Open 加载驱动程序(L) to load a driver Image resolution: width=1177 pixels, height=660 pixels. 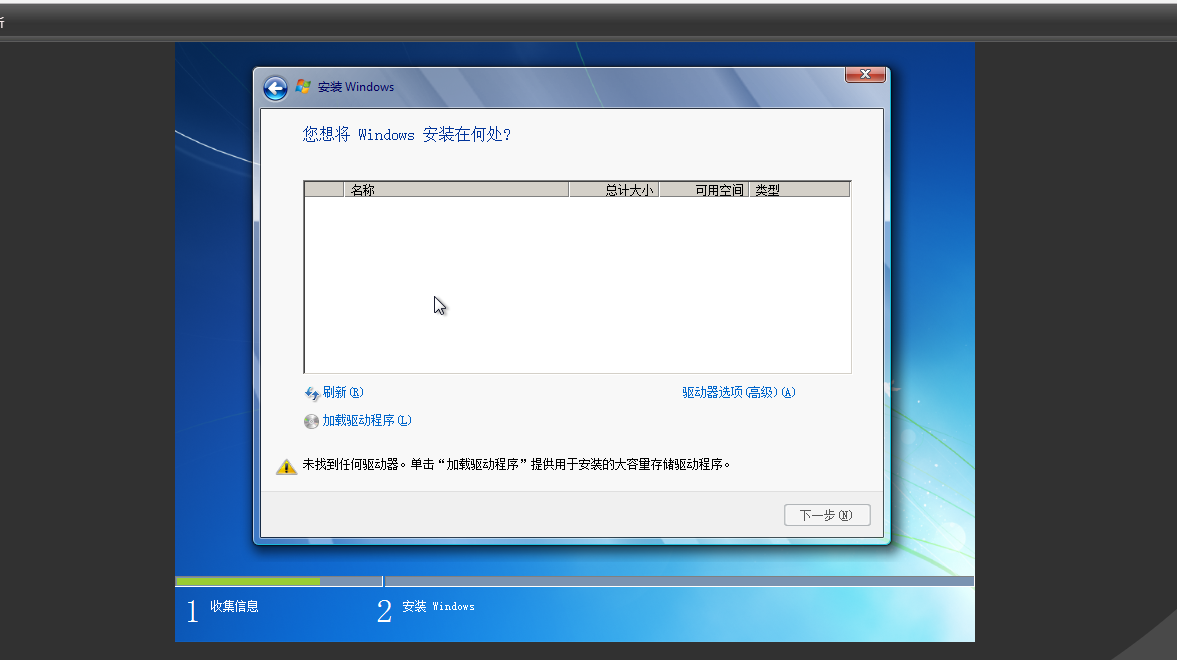click(x=367, y=420)
